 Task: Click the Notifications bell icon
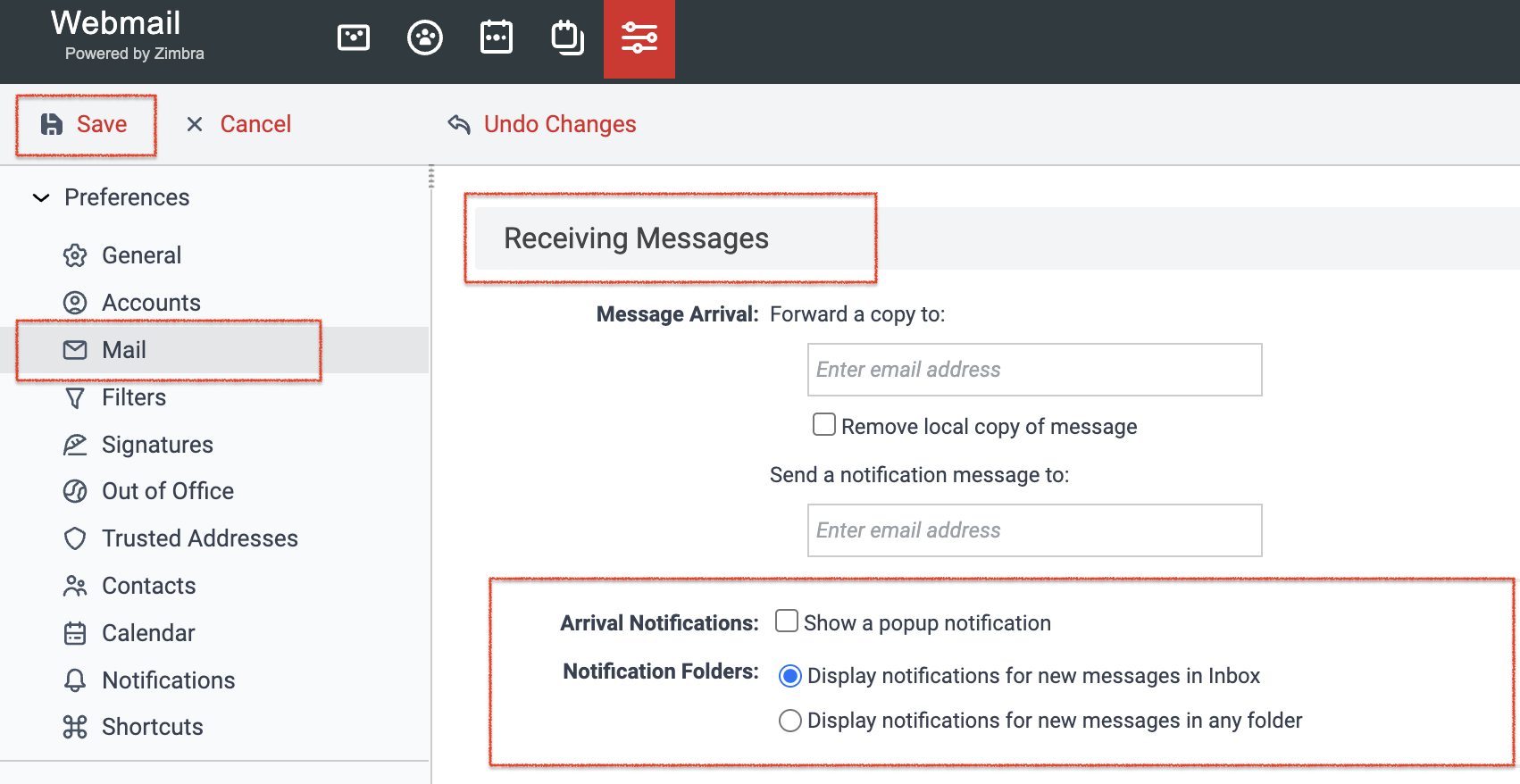(75, 680)
